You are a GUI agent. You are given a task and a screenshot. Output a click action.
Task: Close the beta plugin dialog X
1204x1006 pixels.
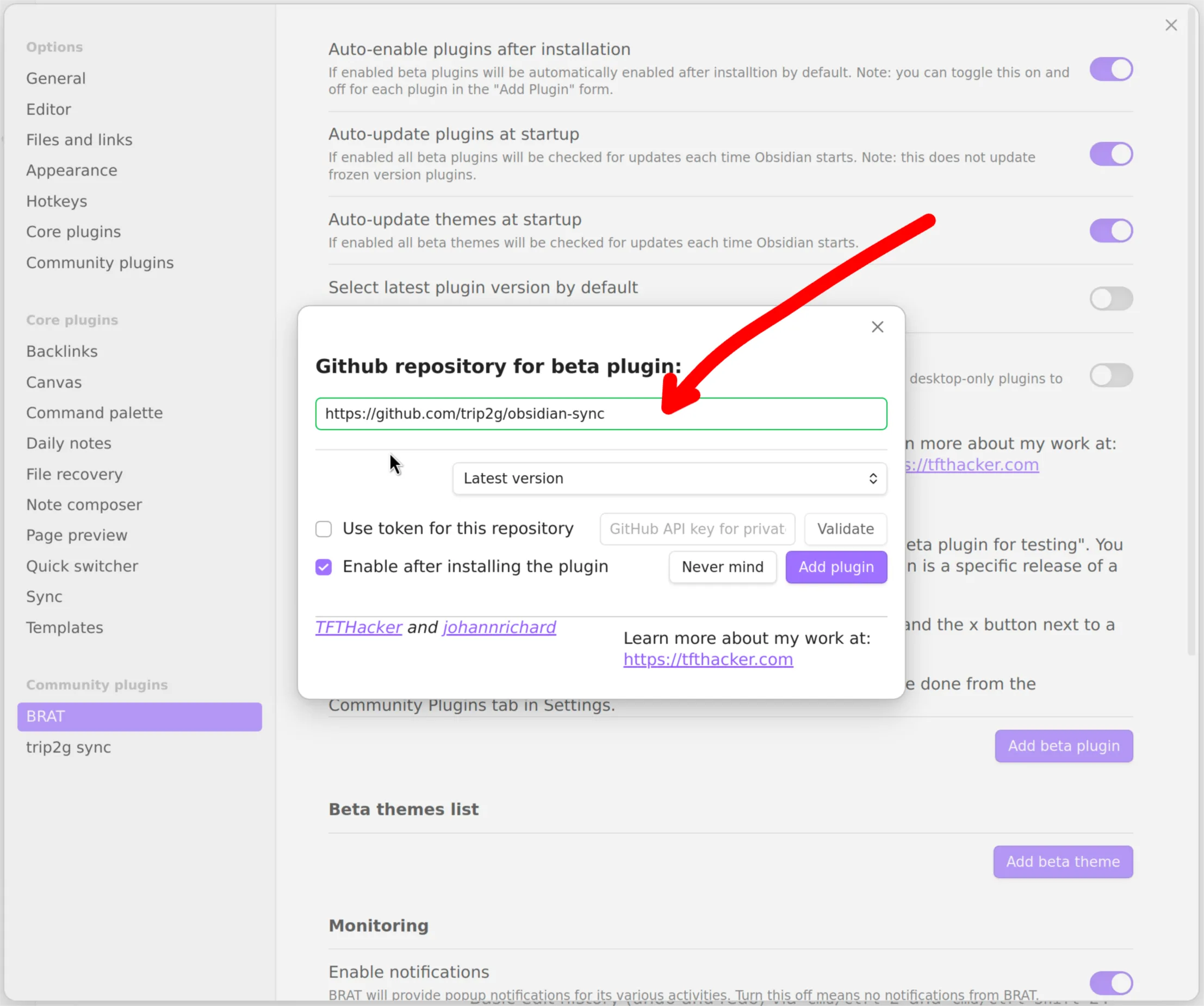(877, 327)
